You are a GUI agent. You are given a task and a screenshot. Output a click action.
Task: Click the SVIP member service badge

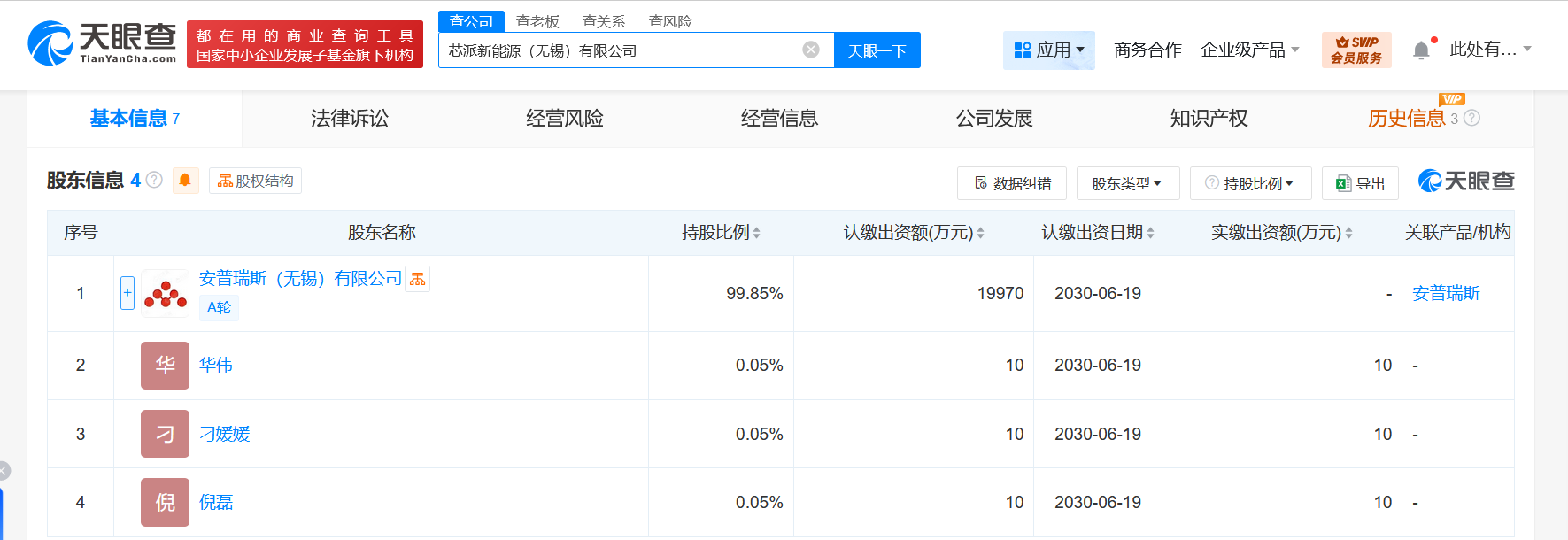(1356, 50)
